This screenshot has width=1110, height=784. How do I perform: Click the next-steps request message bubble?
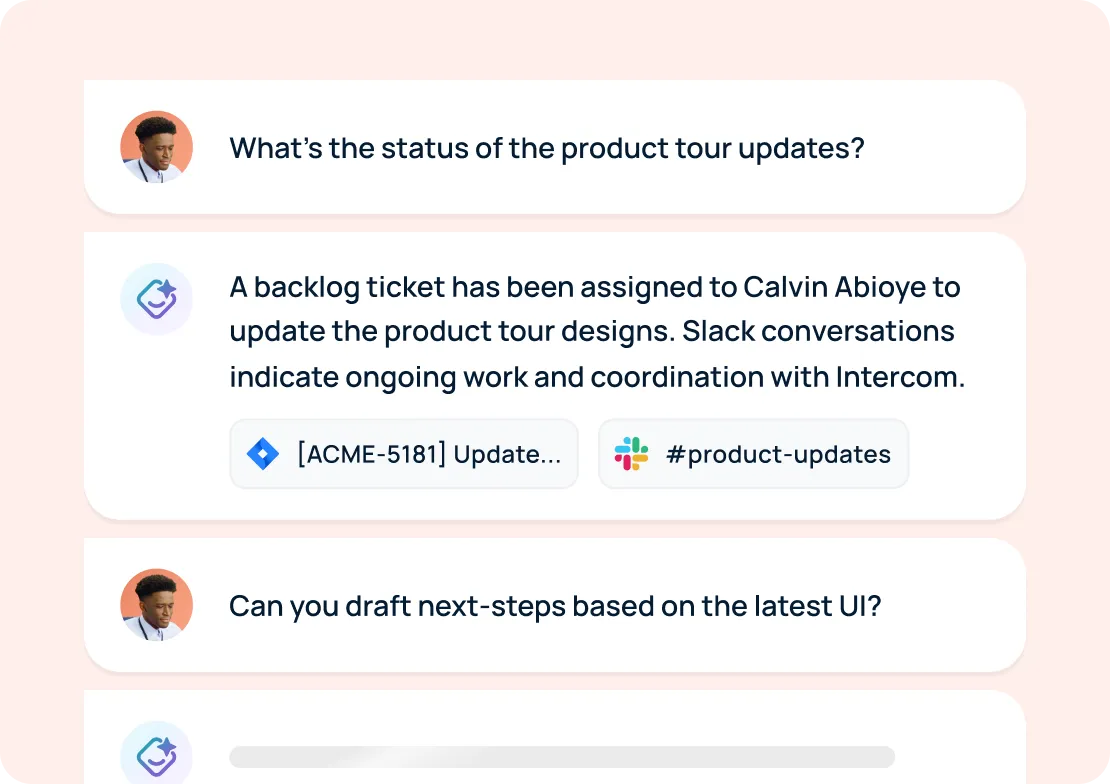coord(554,605)
